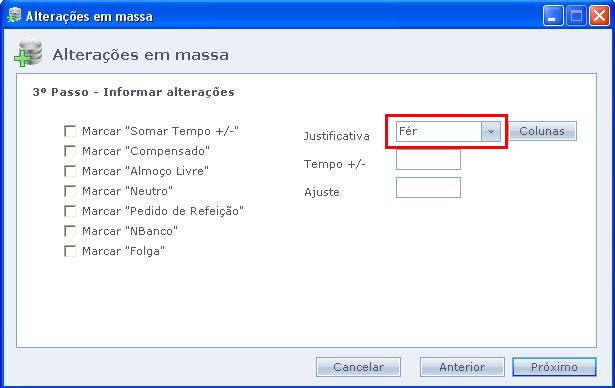
Task: Select the Marcar "Folga" checkbox
Action: coord(70,251)
